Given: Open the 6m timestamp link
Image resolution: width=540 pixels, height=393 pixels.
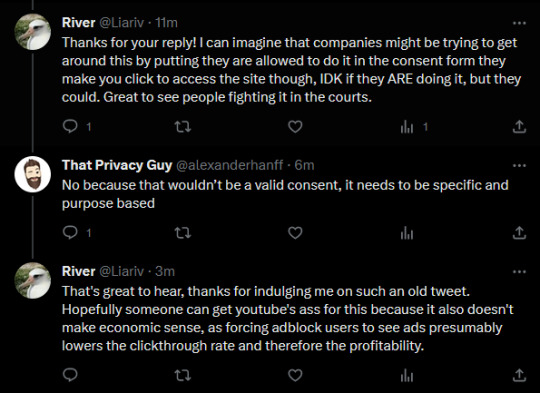Looking at the screenshot, I should (304, 165).
